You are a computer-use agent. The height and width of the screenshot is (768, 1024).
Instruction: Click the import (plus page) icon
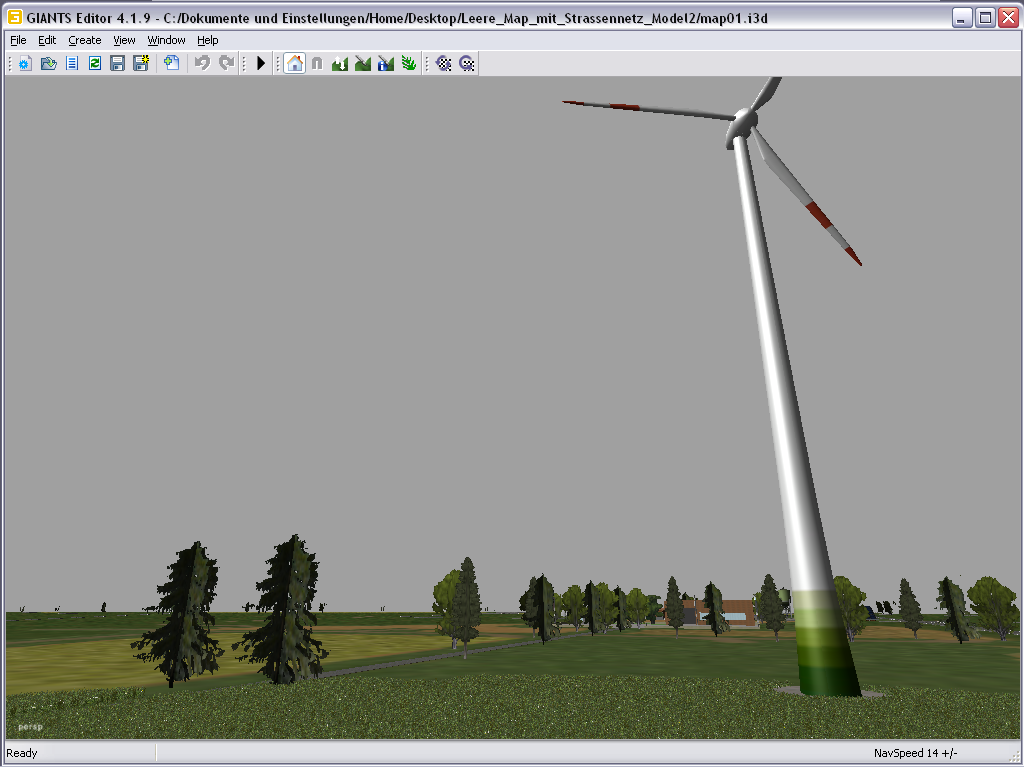click(172, 63)
